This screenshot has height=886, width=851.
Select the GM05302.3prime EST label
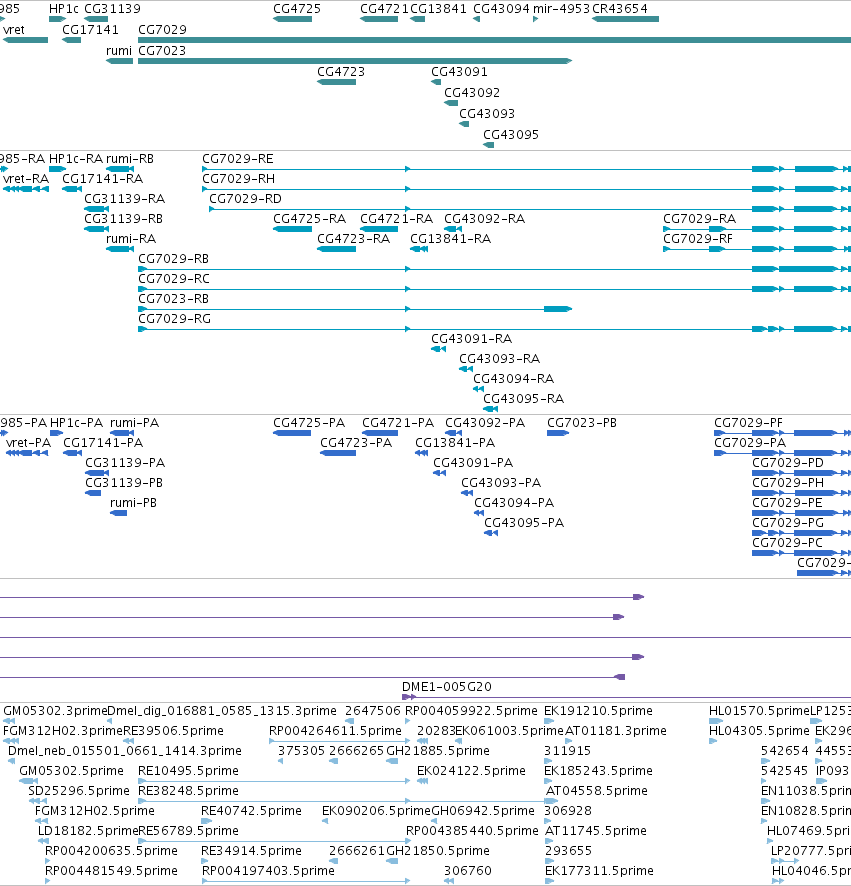click(55, 711)
